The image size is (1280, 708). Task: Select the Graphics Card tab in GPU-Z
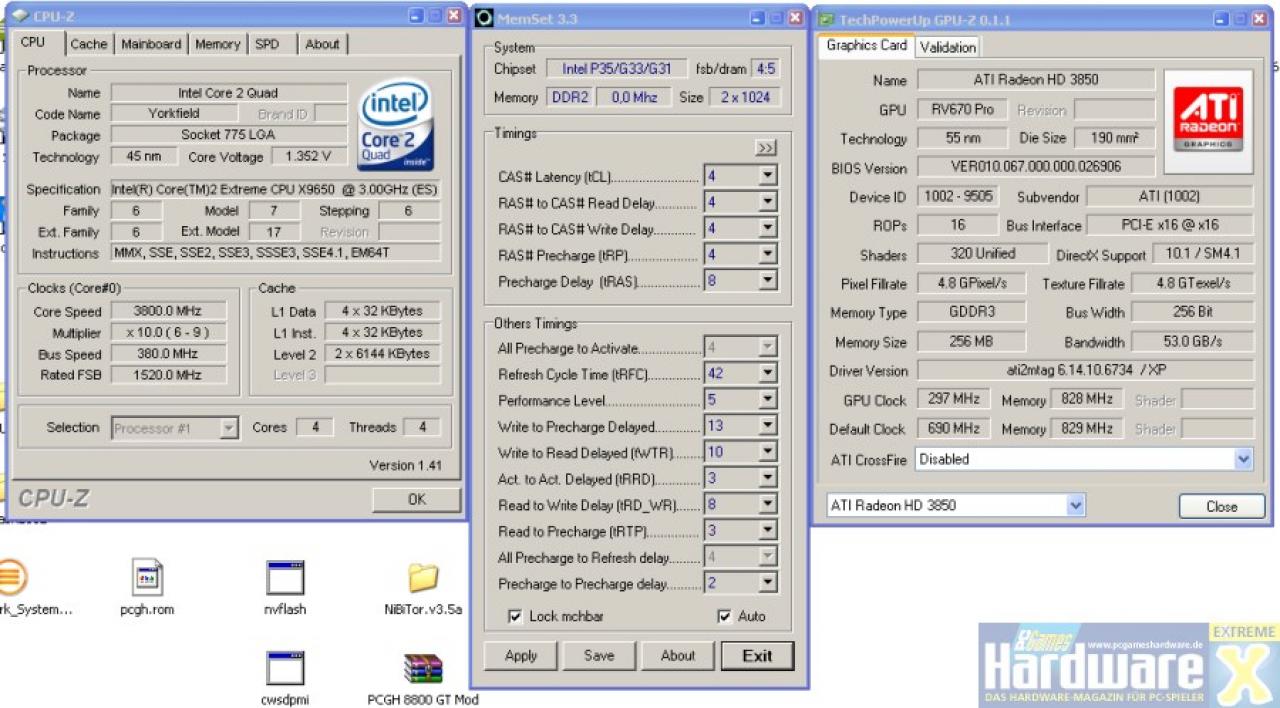(x=866, y=45)
